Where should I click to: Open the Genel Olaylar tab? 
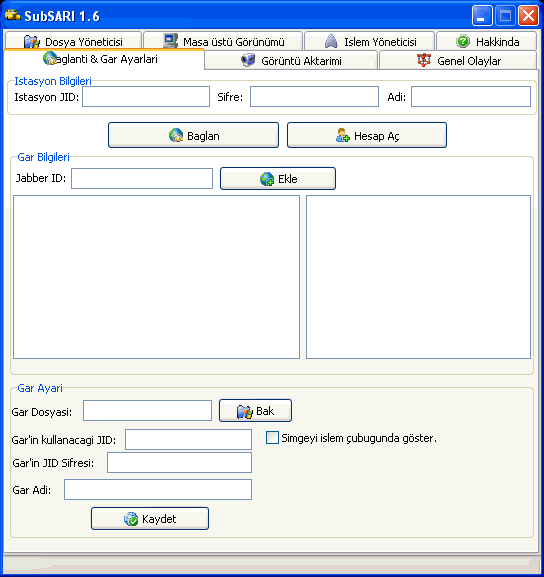tap(458, 60)
